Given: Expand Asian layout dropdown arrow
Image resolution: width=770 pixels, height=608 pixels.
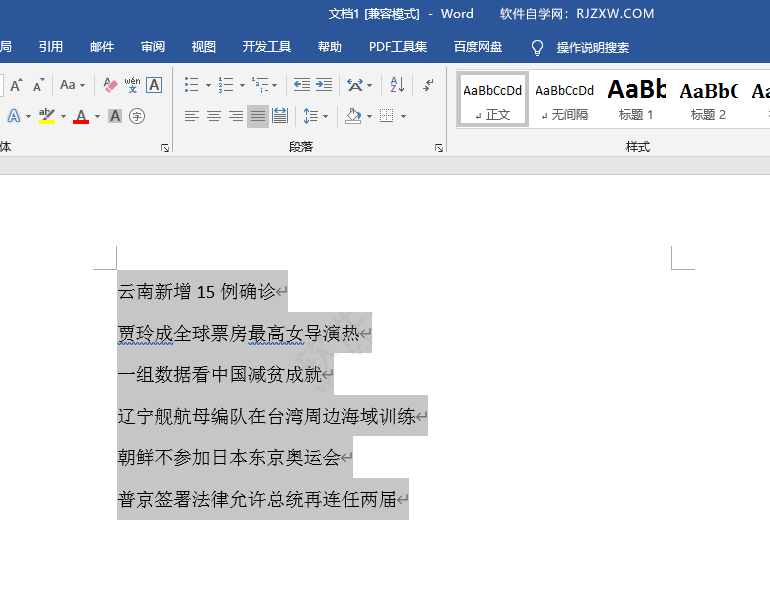Looking at the screenshot, I should coord(369,85).
